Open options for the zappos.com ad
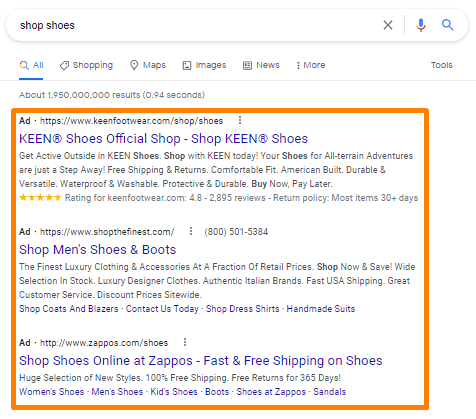Image resolution: width=476 pixels, height=419 pixels. 185,342
